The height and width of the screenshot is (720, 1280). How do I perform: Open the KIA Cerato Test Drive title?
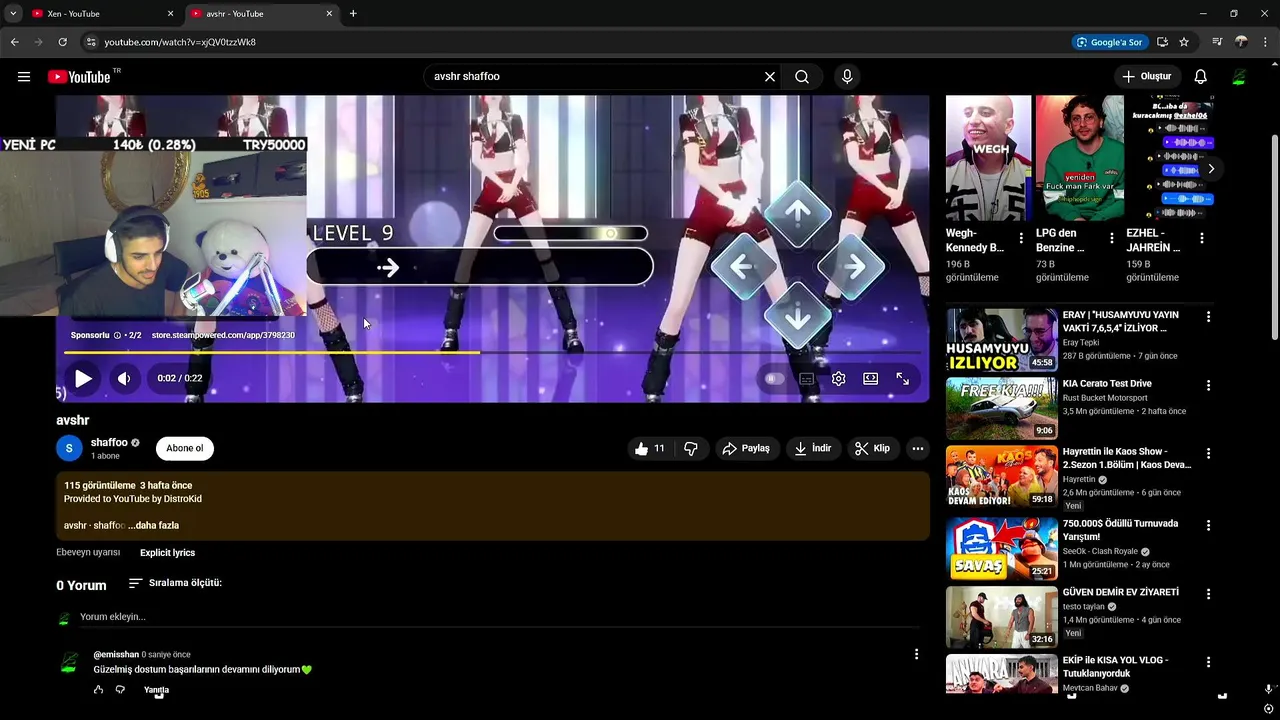click(x=1107, y=384)
